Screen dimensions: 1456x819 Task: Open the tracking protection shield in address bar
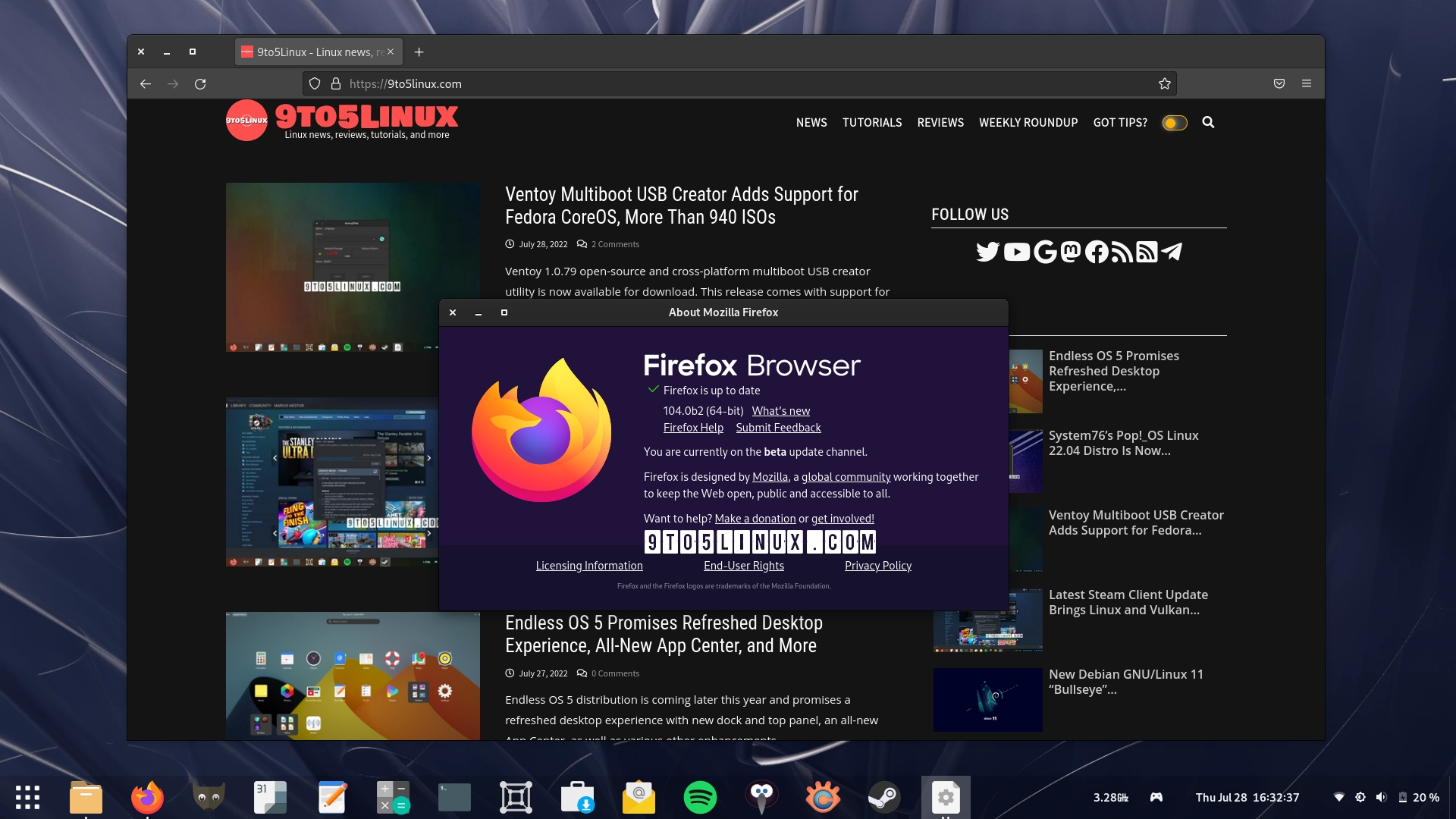point(315,83)
